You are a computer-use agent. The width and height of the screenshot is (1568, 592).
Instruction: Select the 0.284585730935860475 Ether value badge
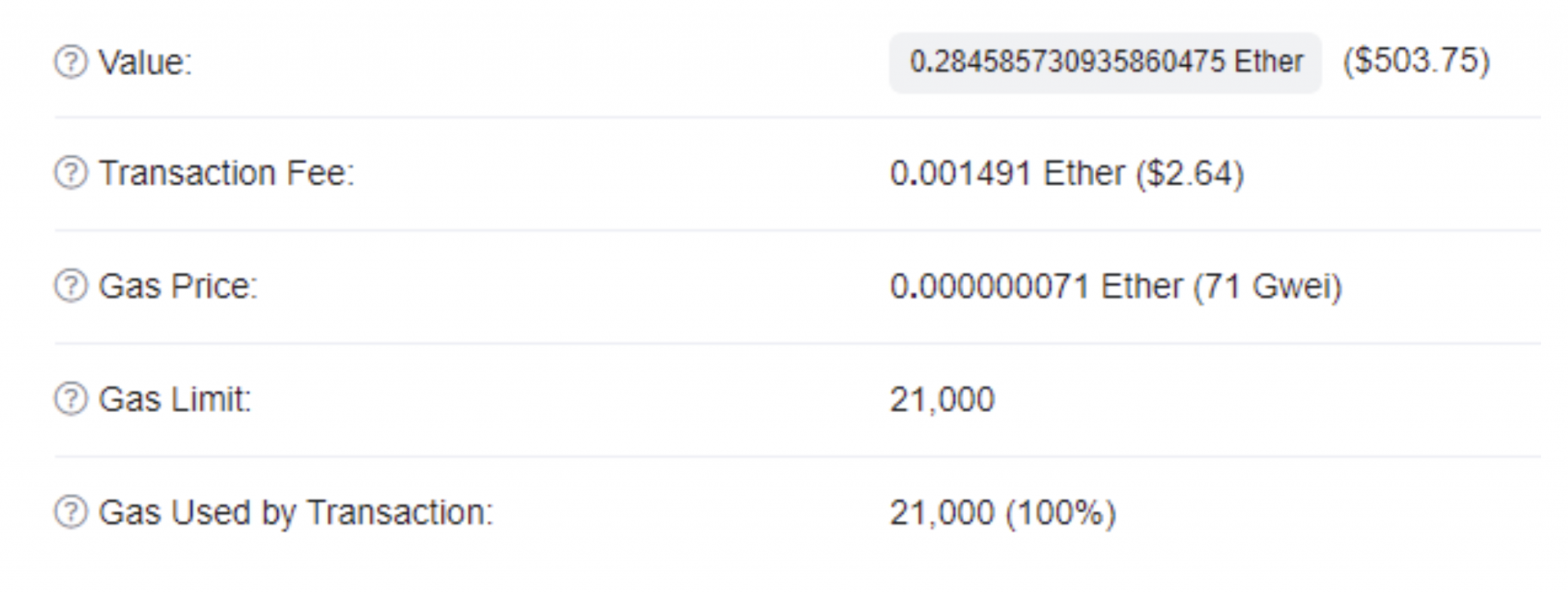point(1105,62)
